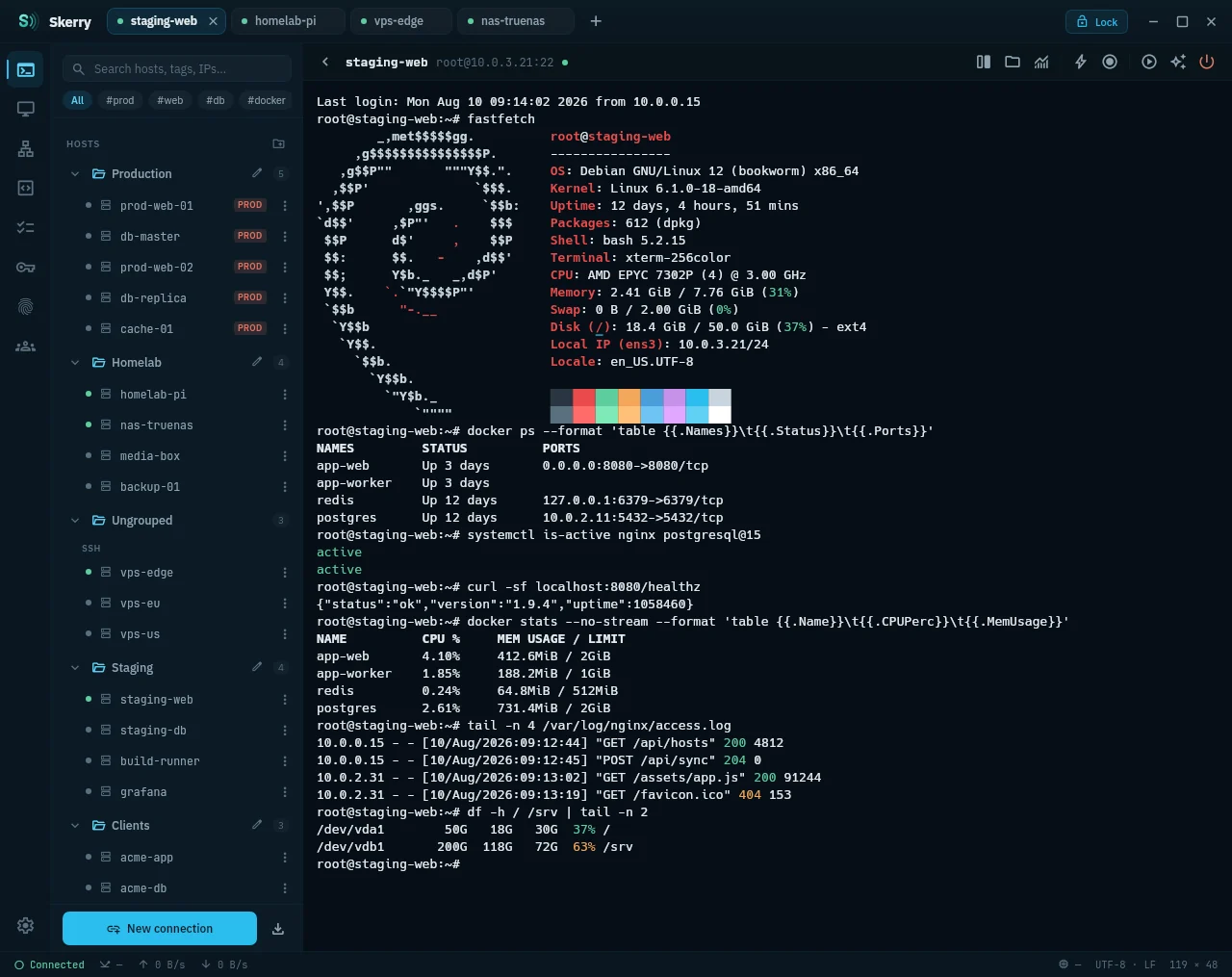Edit the Staging group with pencil icon
Image resolution: width=1232 pixels, height=977 pixels.
pos(257,667)
